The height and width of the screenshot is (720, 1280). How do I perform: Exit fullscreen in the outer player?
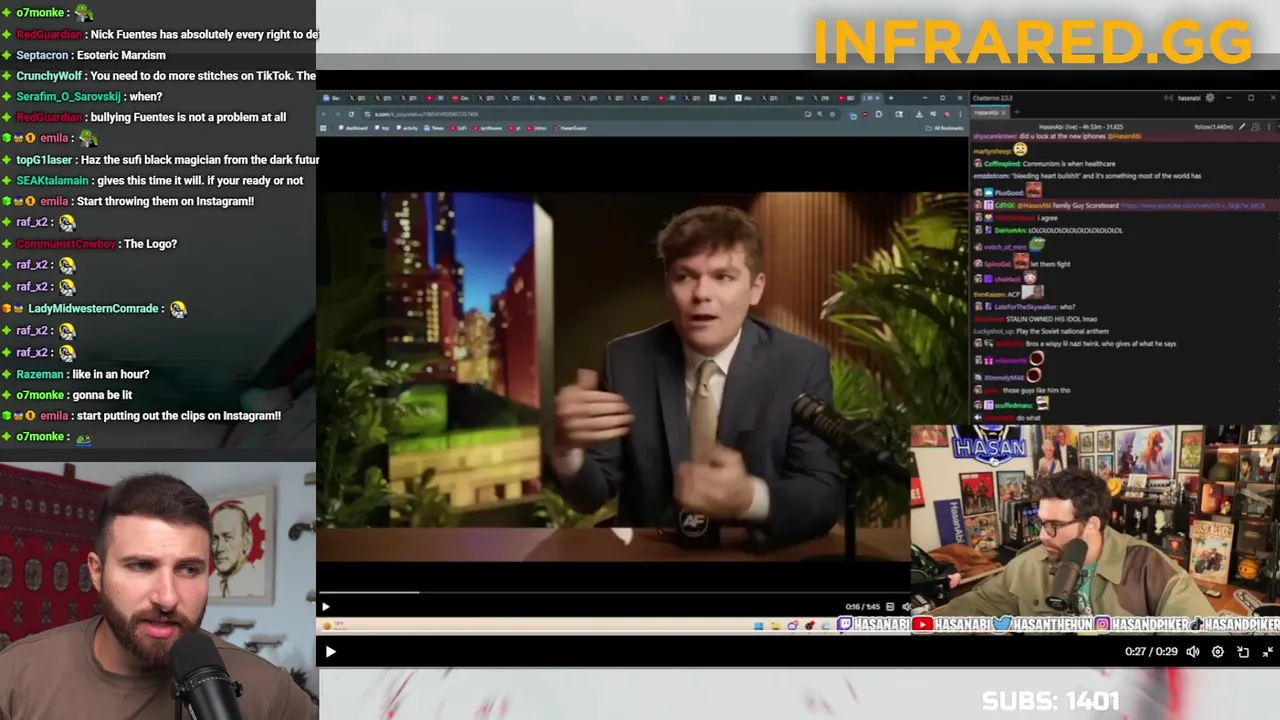pos(1268,652)
